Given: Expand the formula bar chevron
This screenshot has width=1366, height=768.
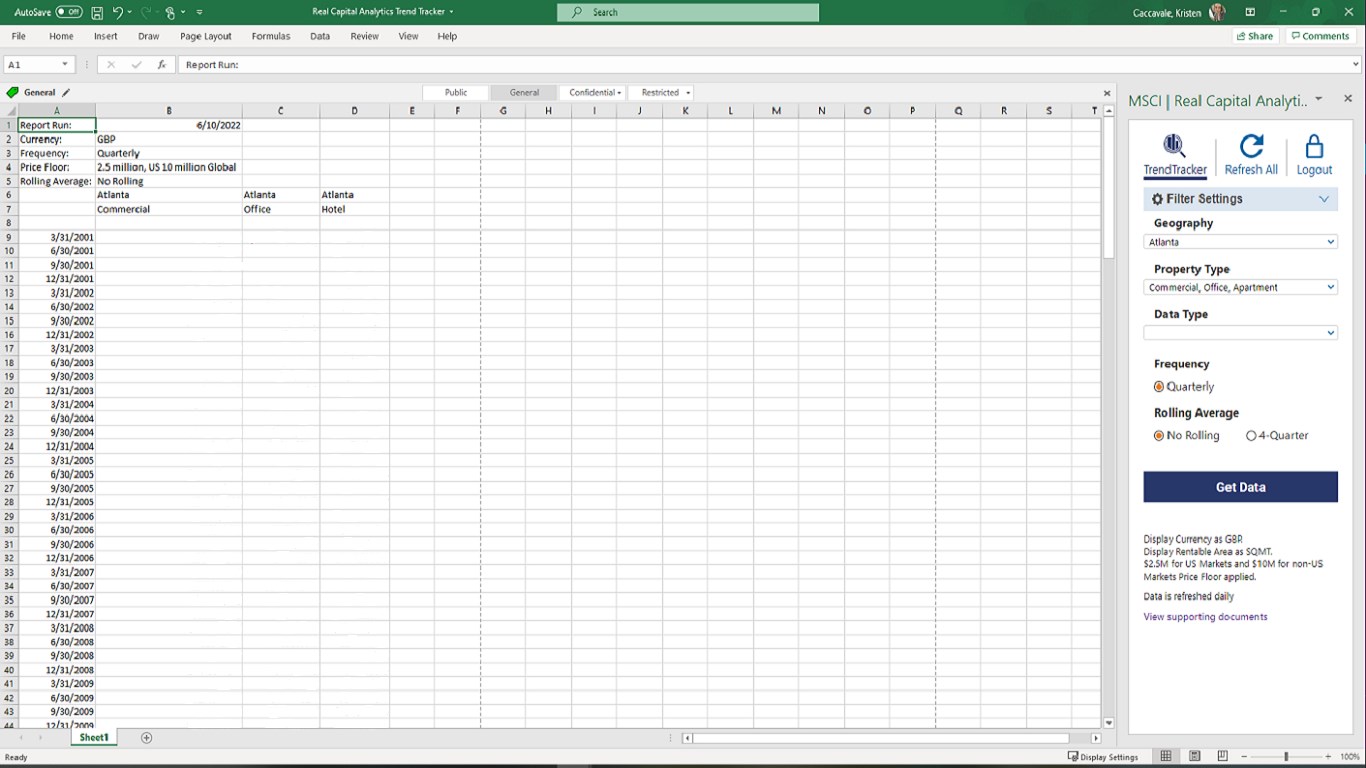Looking at the screenshot, I should coord(1355,64).
